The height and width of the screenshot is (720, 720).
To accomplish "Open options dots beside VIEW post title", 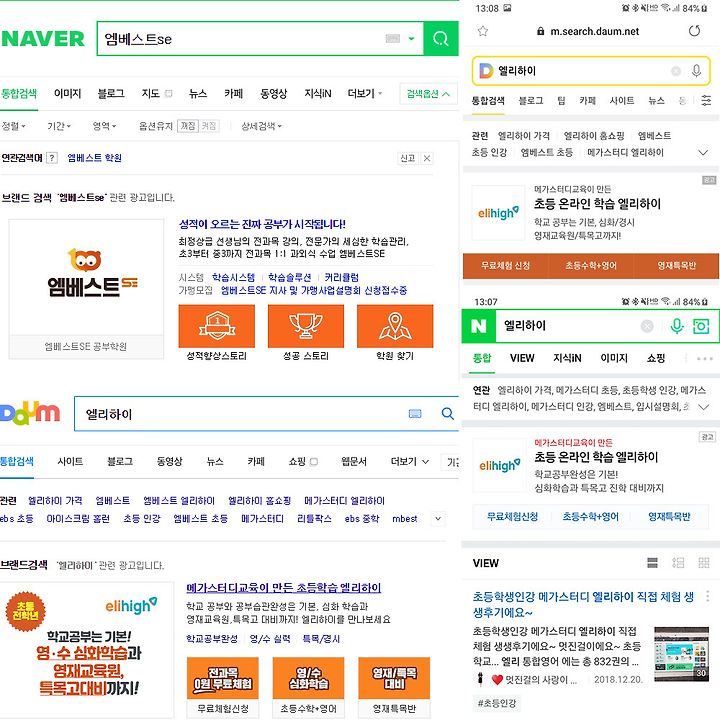I will point(707,596).
